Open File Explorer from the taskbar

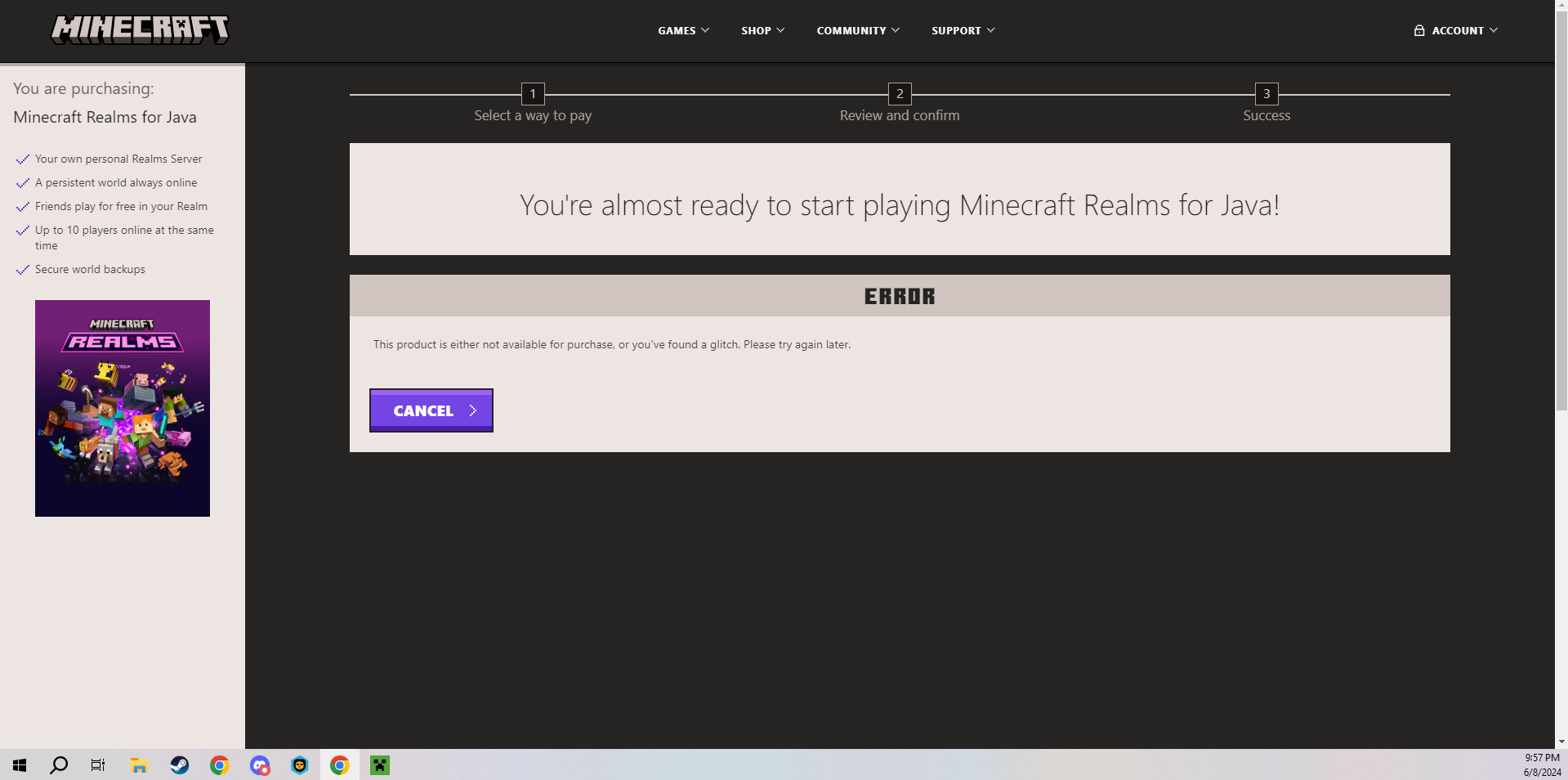(139, 765)
